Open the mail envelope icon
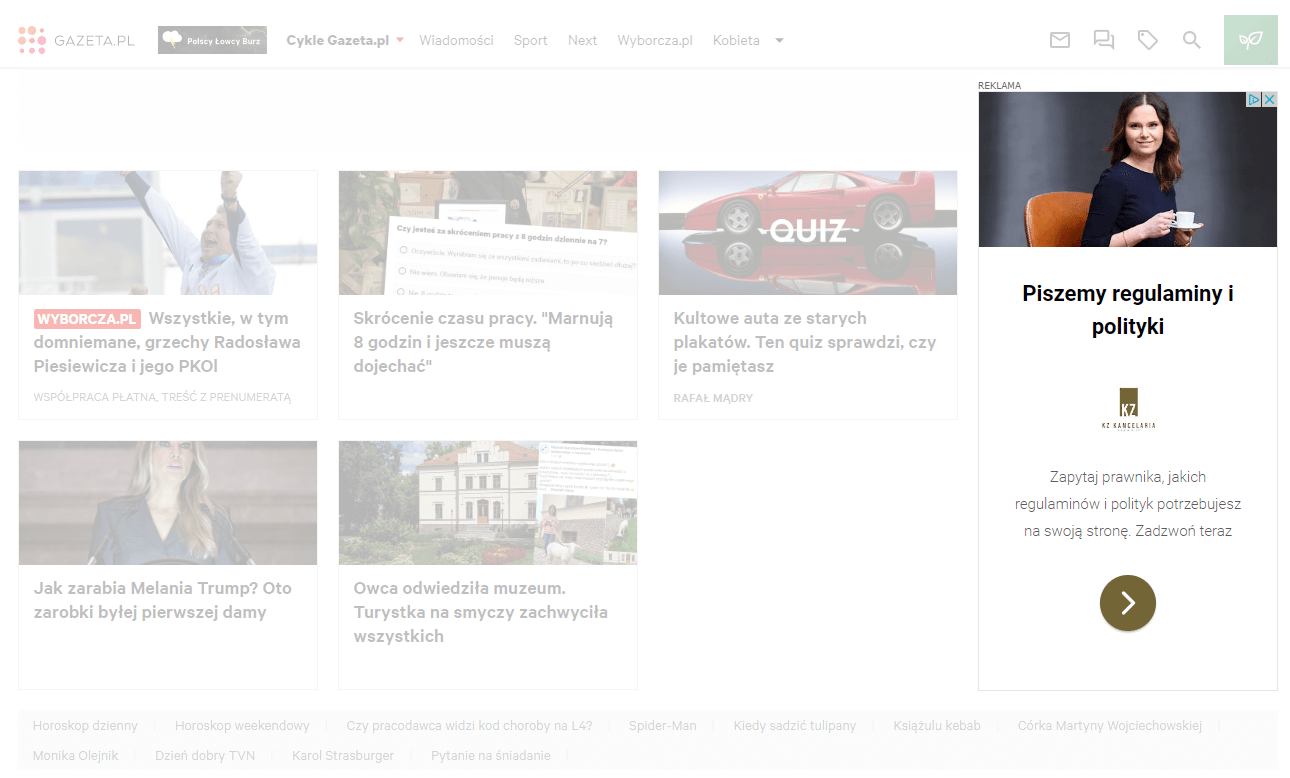This screenshot has height=778, width=1290. (x=1059, y=40)
